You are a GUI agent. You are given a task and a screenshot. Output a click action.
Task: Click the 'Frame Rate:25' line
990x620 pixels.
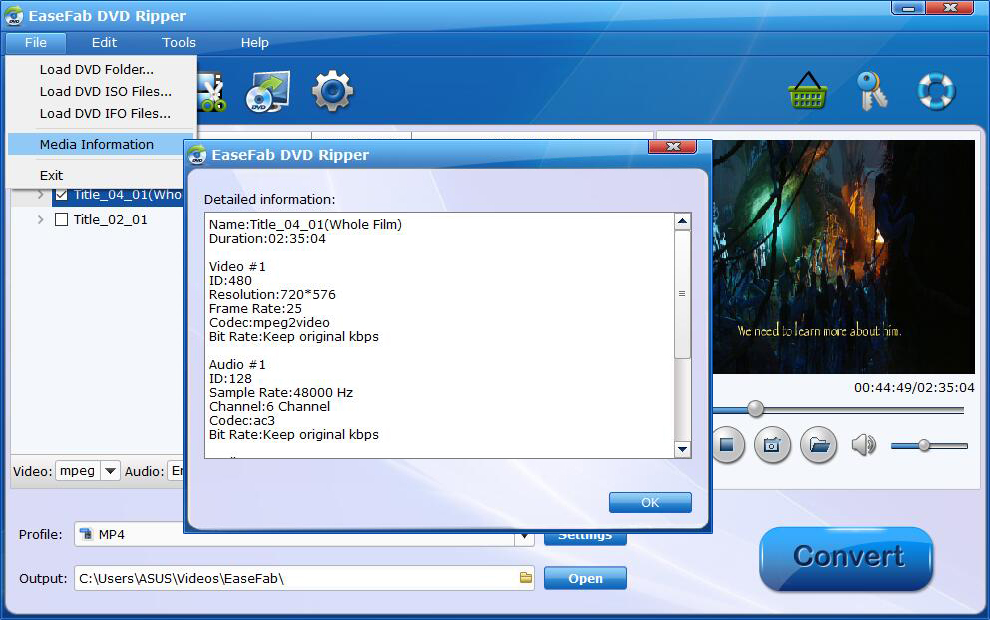(x=255, y=309)
